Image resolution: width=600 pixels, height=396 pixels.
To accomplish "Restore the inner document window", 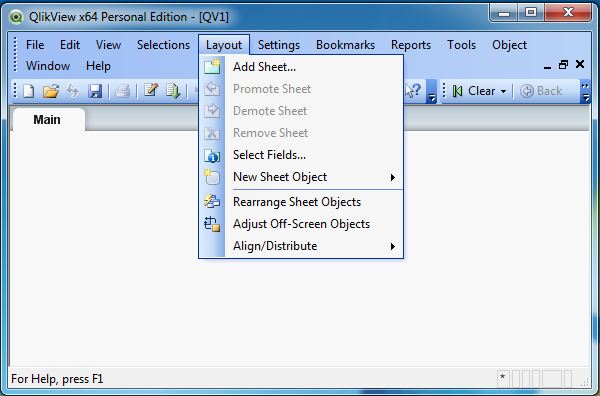I will coord(563,64).
